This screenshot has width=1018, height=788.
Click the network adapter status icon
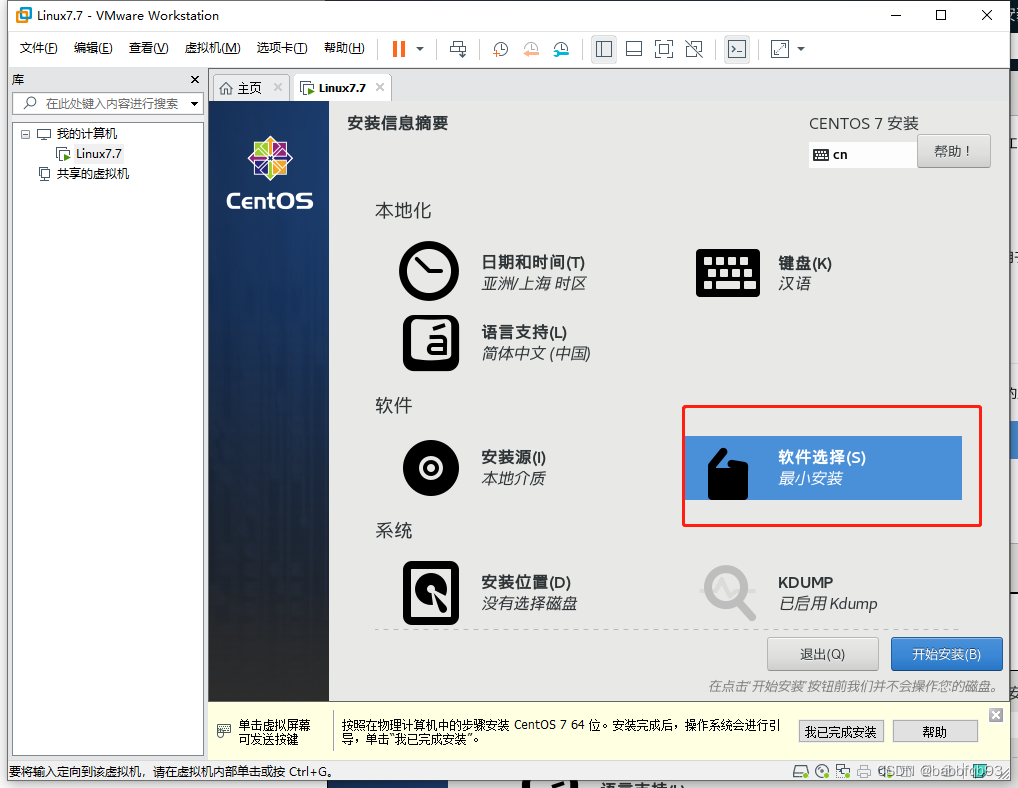click(843, 771)
